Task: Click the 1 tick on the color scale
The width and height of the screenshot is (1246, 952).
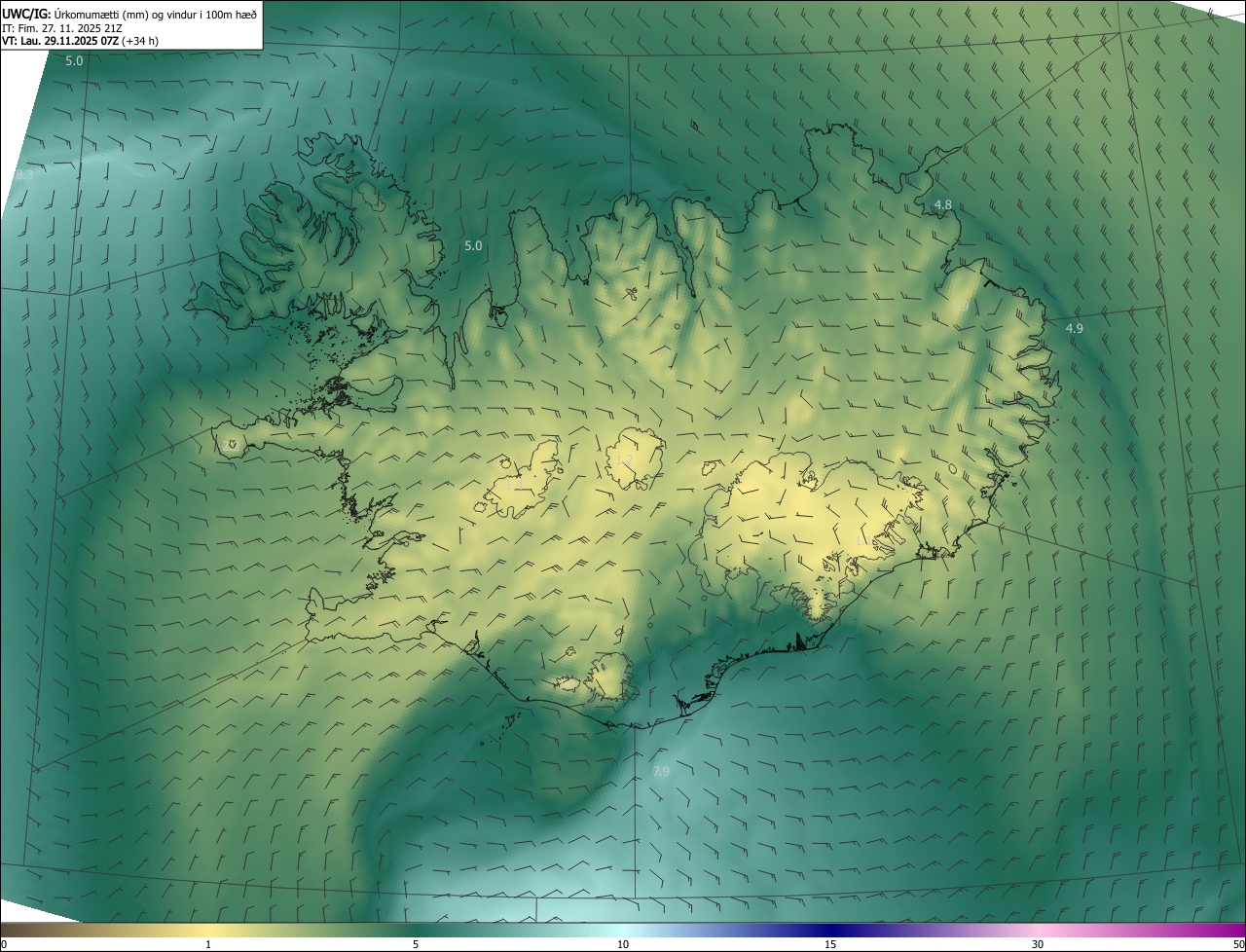Action: 208,944
